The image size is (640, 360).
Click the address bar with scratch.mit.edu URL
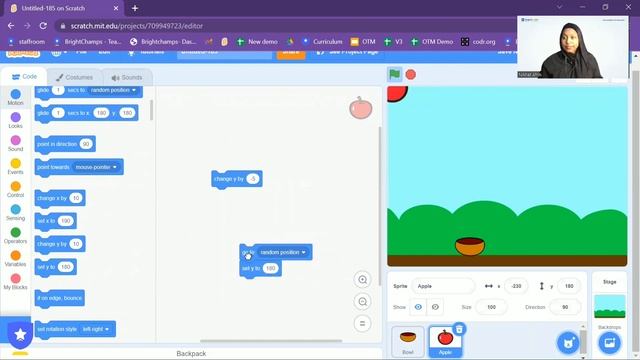point(286,26)
